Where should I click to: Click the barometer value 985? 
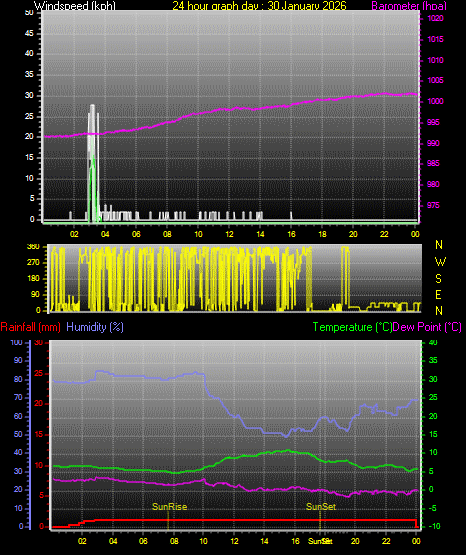pyautogui.click(x=433, y=163)
